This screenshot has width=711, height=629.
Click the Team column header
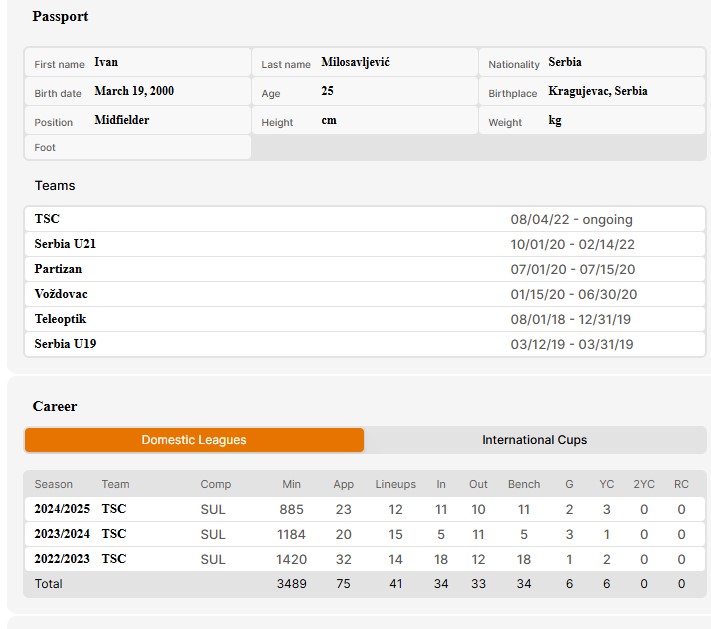(115, 484)
